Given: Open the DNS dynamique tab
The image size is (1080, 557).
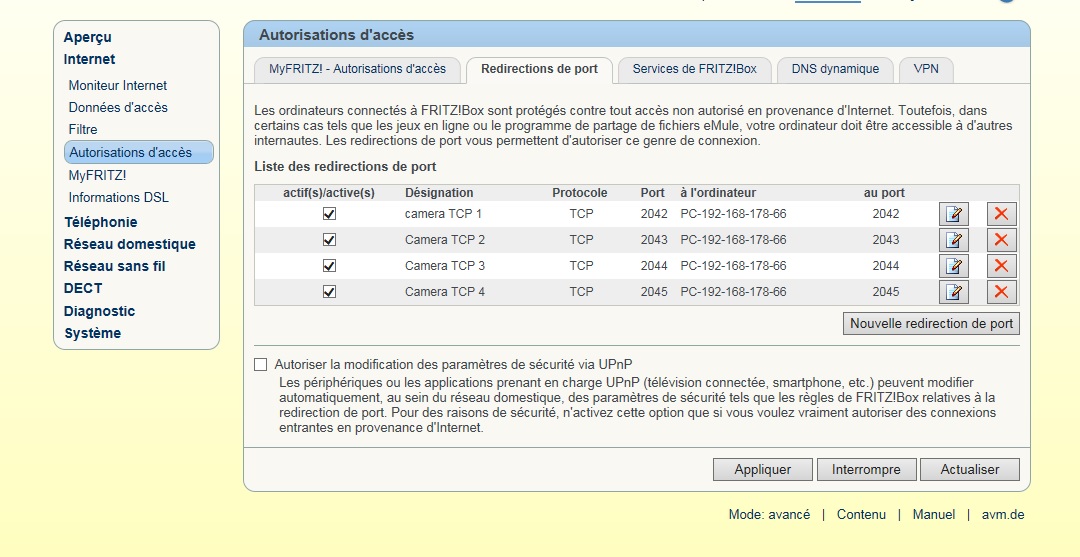Looking at the screenshot, I should 835,69.
